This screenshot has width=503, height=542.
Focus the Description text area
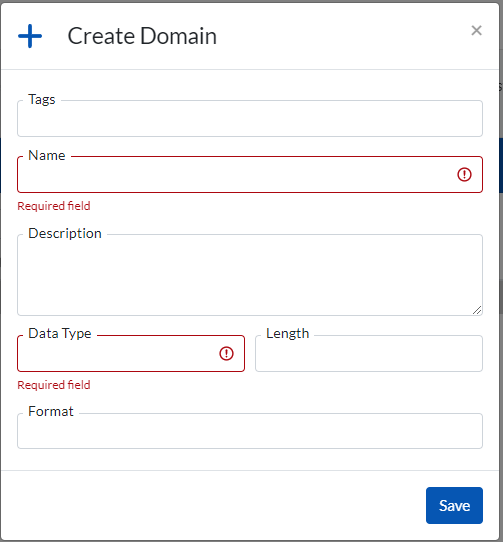click(250, 275)
